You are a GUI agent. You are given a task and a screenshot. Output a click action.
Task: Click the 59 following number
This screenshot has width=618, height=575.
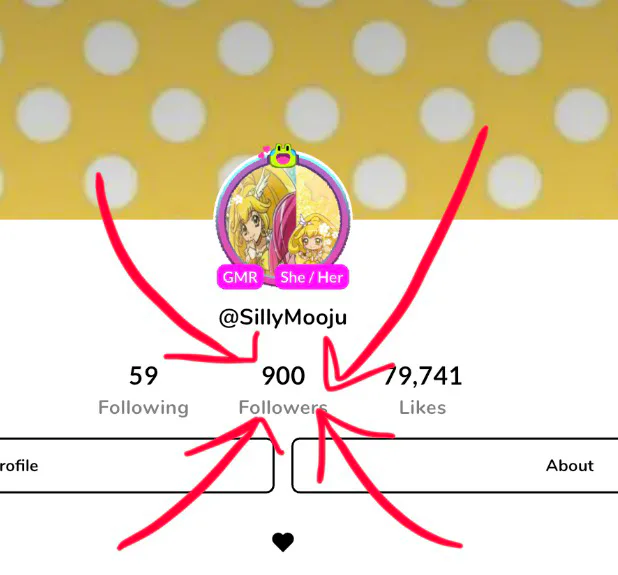pyautogui.click(x=143, y=376)
